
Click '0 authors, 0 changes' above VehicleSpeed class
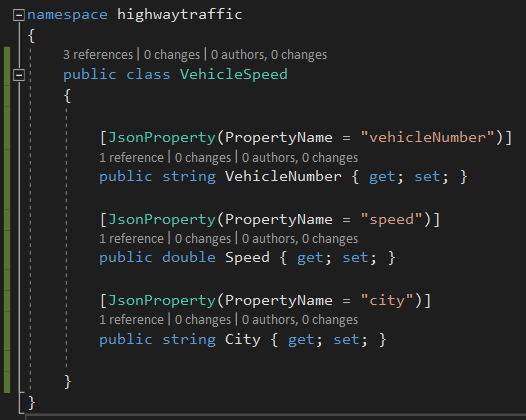coord(269,55)
